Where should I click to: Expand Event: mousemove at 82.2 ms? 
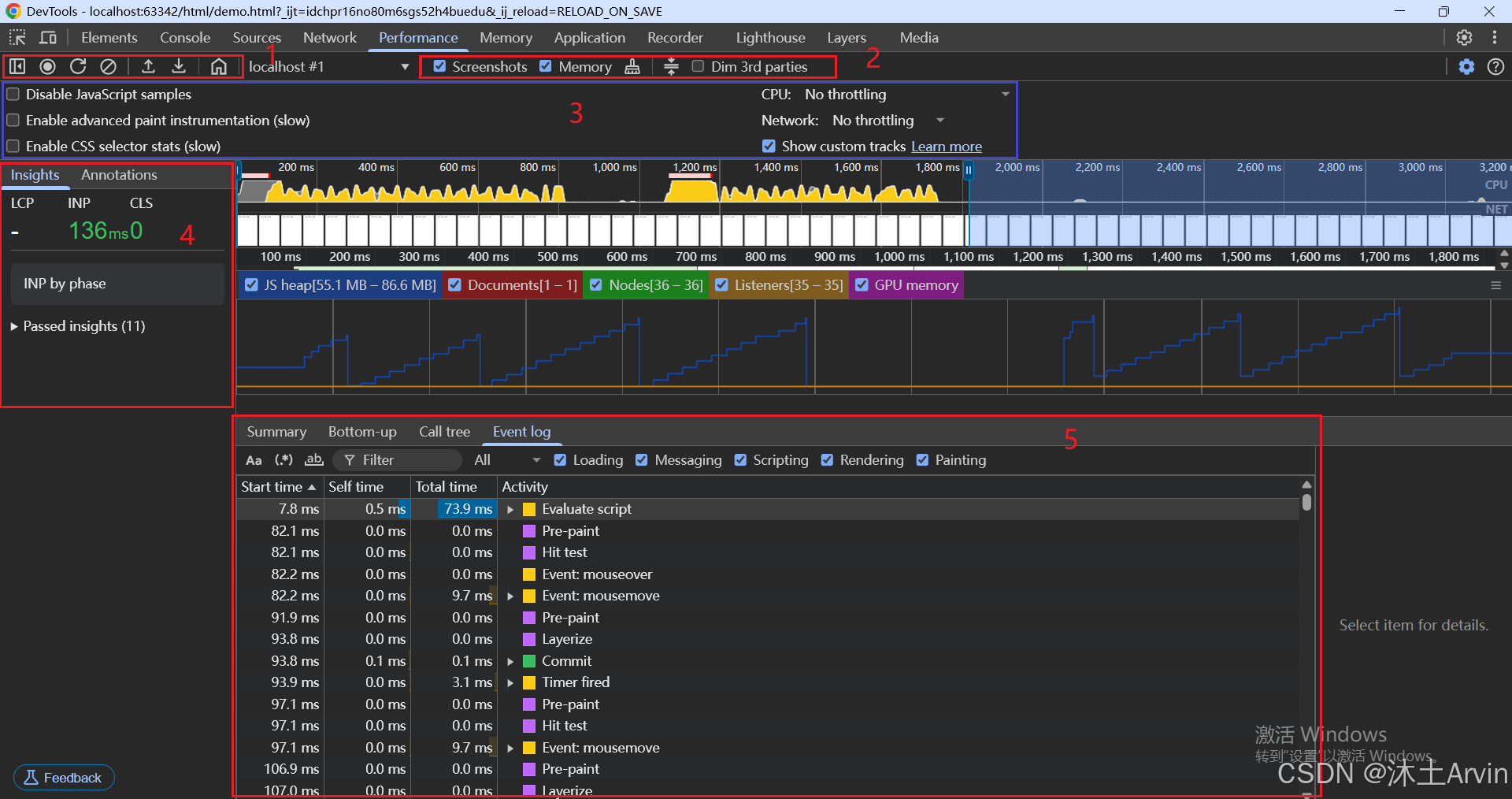[x=510, y=596]
